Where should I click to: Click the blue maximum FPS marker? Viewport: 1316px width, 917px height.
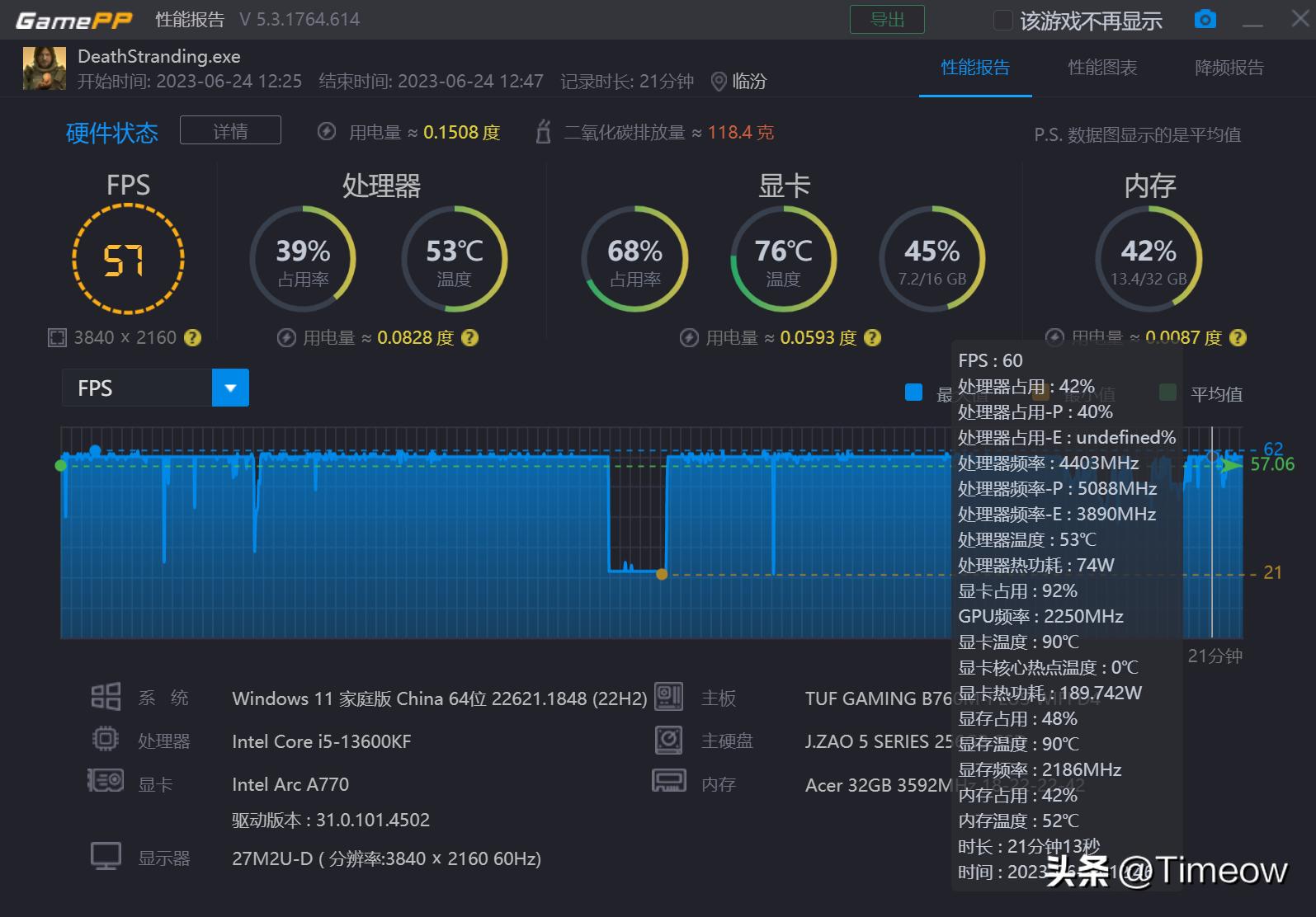pos(95,450)
